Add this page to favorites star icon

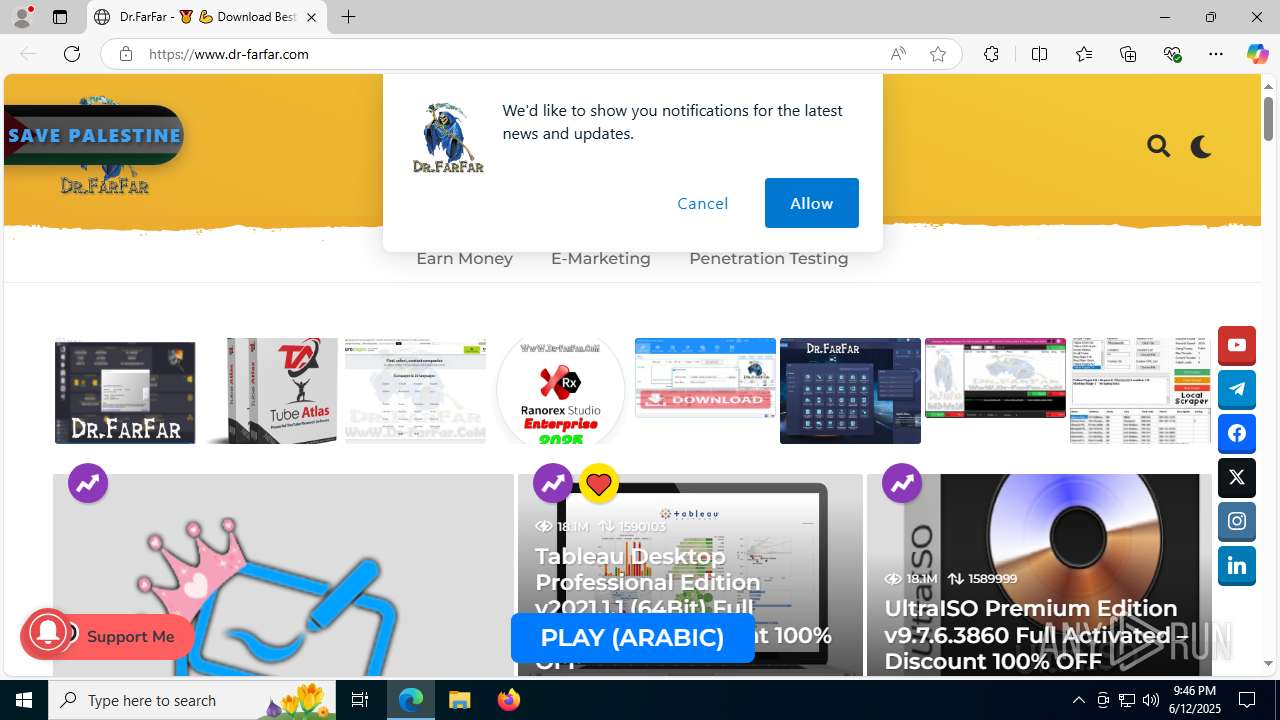(937, 54)
